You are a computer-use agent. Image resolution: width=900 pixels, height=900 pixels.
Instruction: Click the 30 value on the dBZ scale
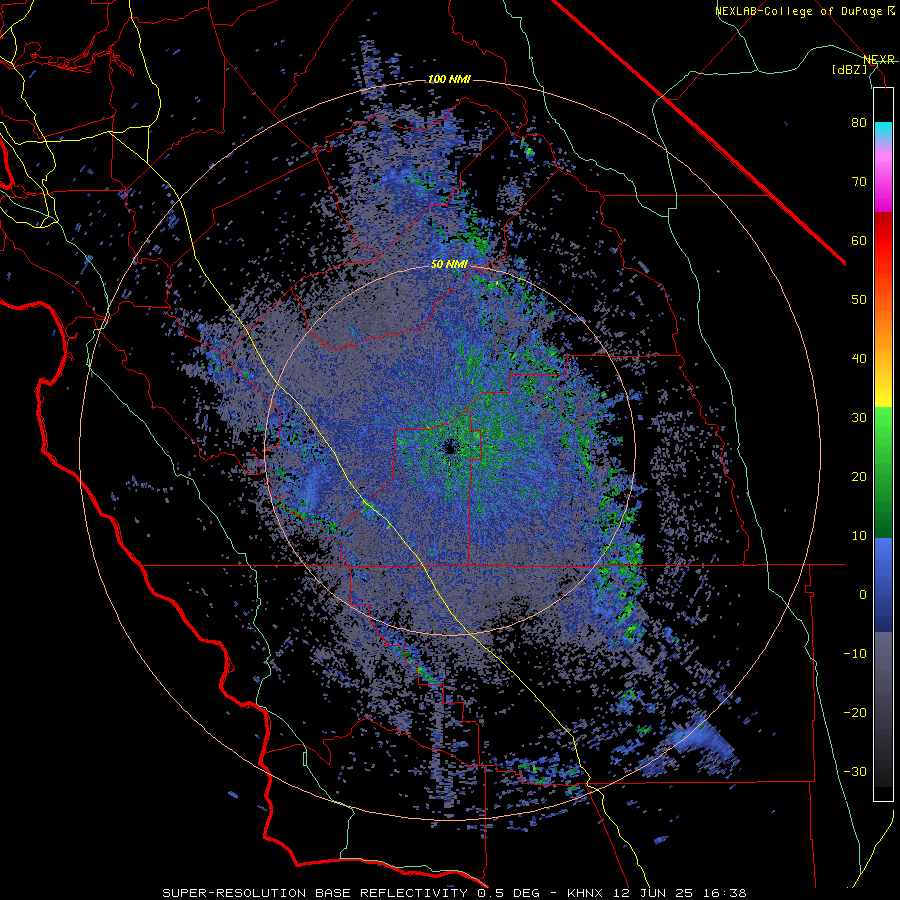[x=859, y=418]
